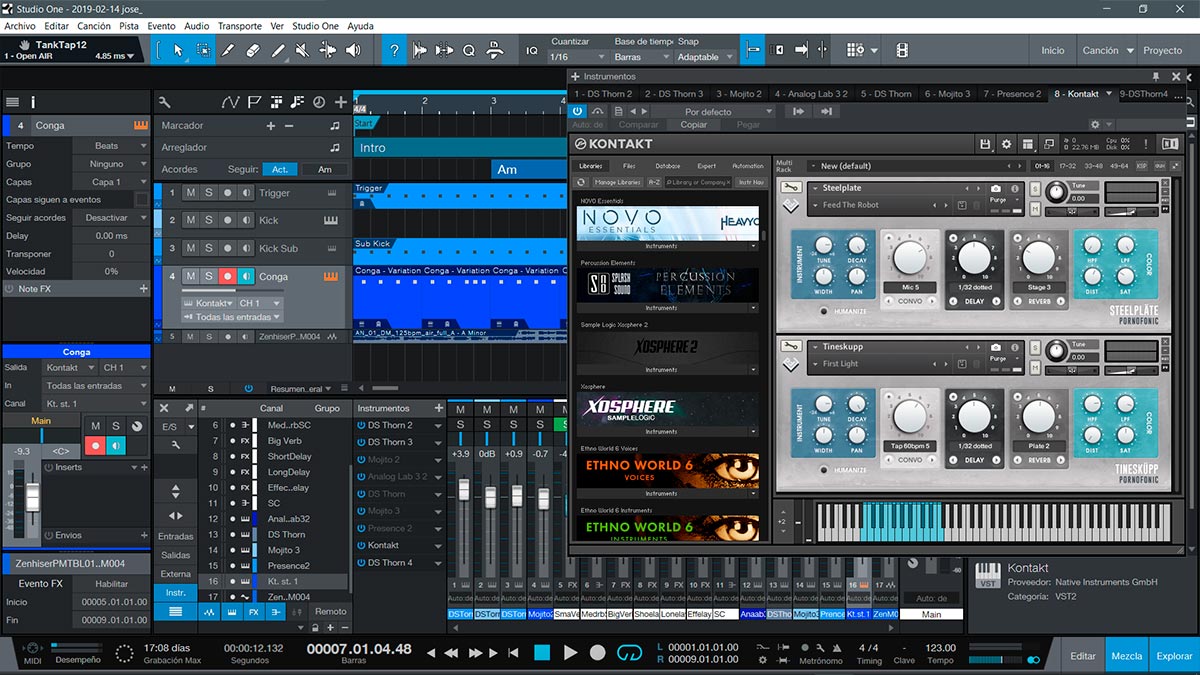The width and height of the screenshot is (1200, 675).
Task: Select the Listen tool (speaker)
Action: click(354, 49)
